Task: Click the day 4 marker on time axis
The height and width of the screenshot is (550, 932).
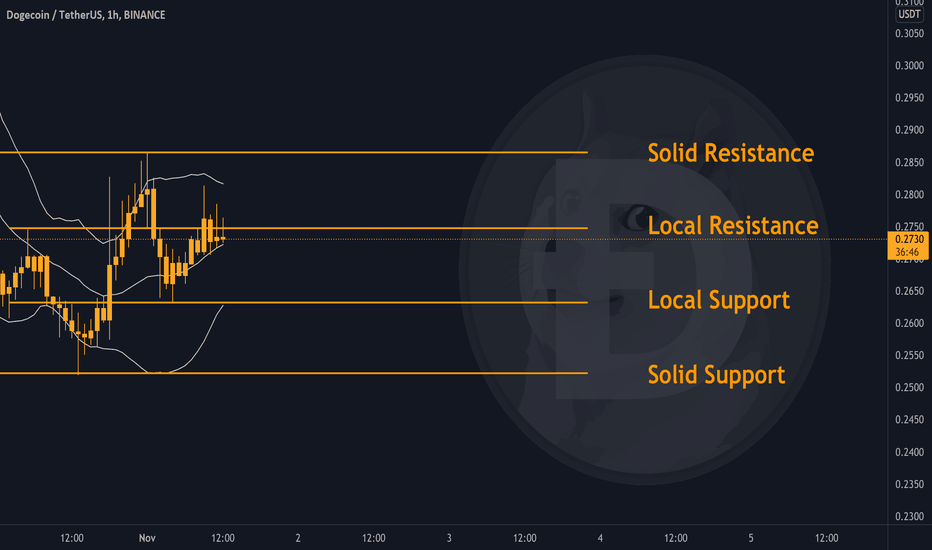Action: click(600, 538)
